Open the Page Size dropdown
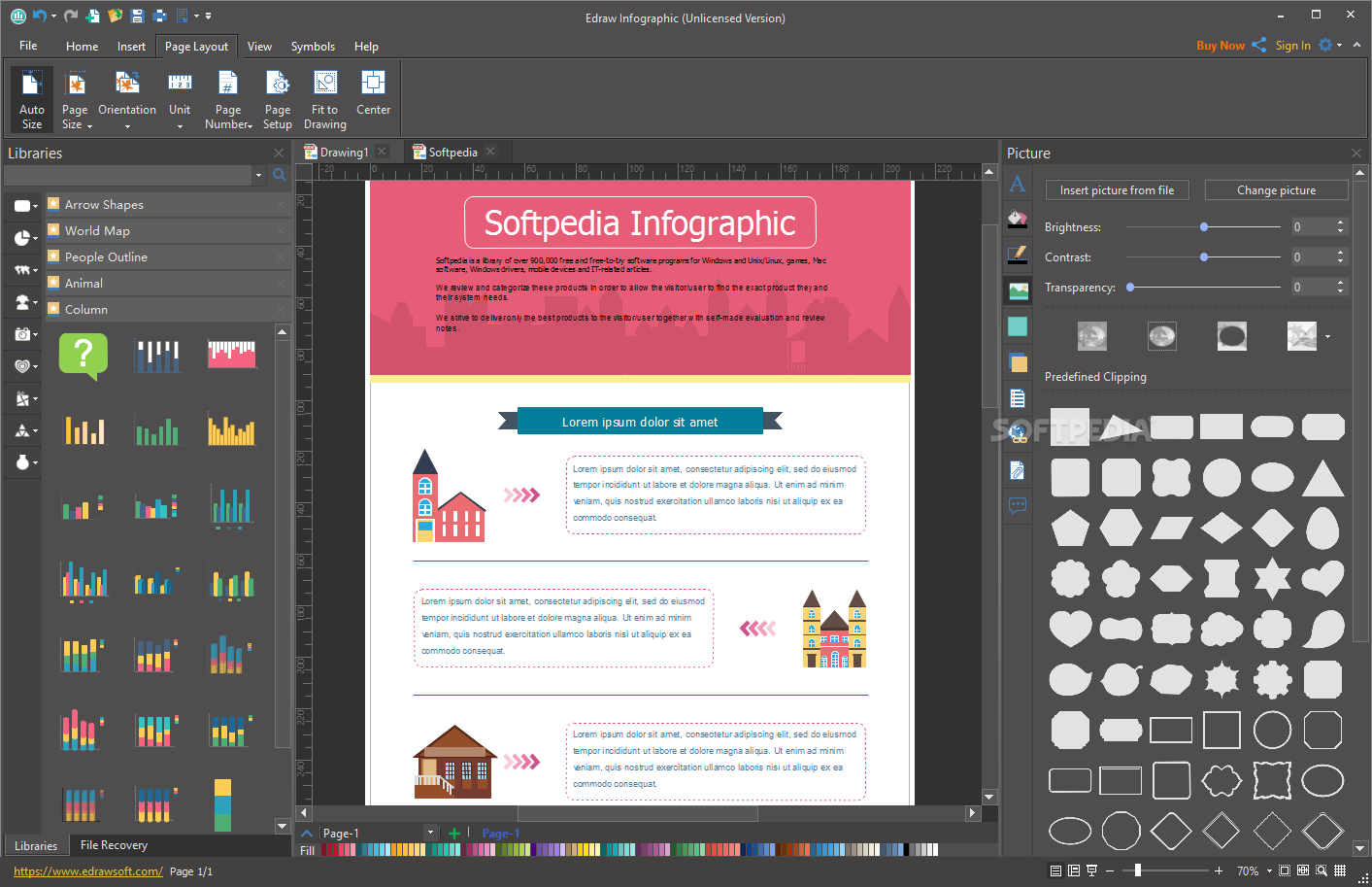Viewport: 1372px width, 887px height. click(x=75, y=99)
